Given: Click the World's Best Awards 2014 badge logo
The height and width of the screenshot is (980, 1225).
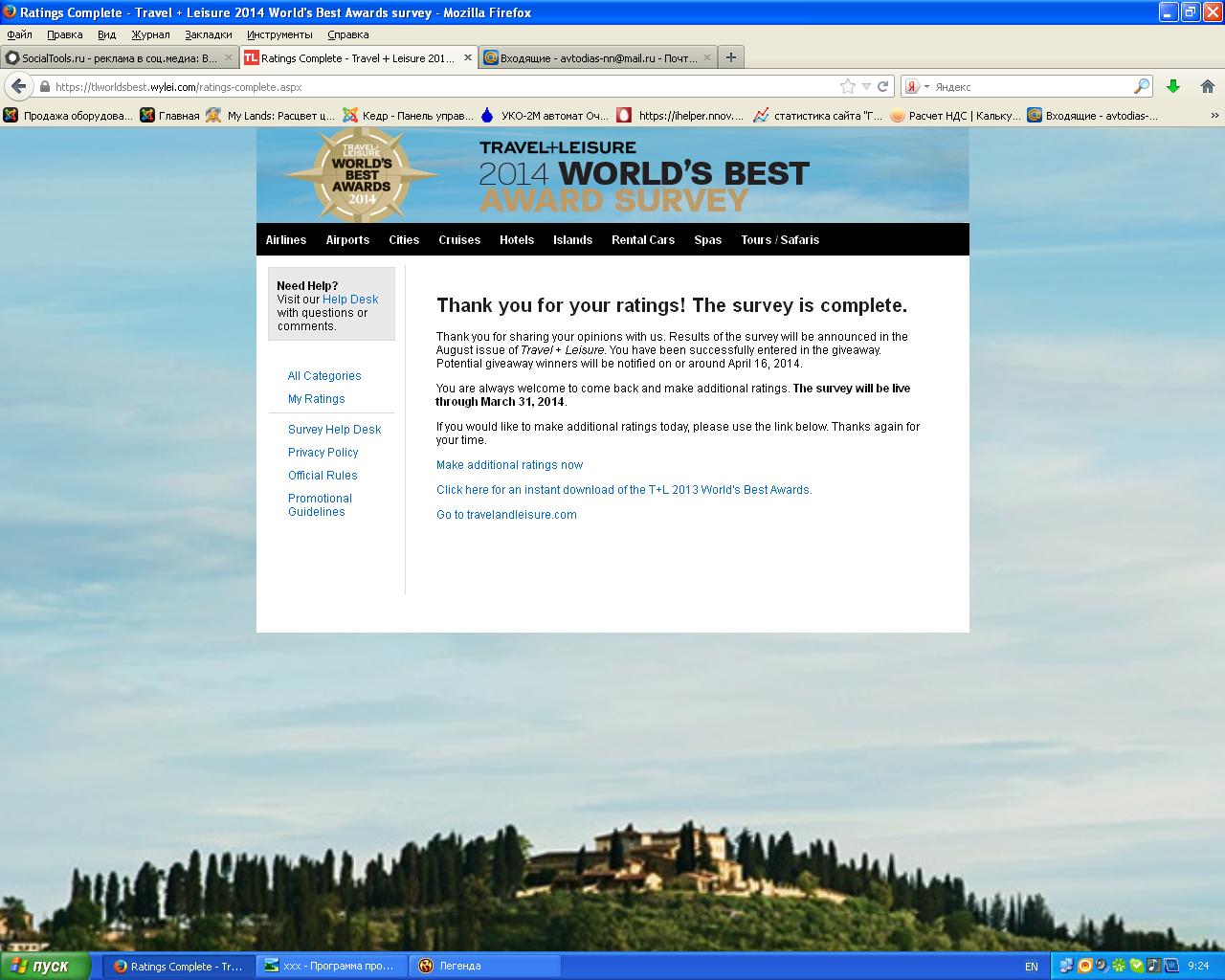Looking at the screenshot, I should 362,175.
